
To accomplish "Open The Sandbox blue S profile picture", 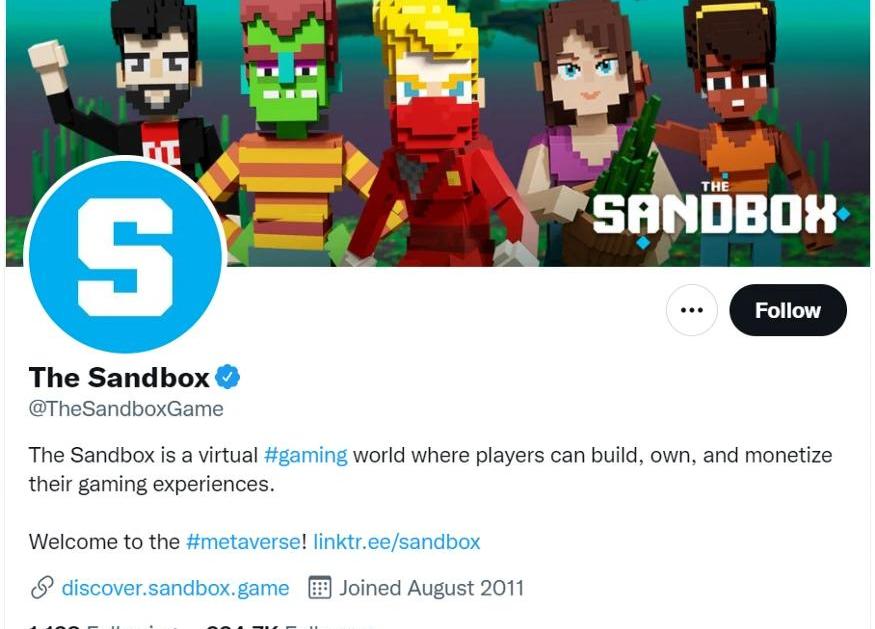I will [x=126, y=257].
